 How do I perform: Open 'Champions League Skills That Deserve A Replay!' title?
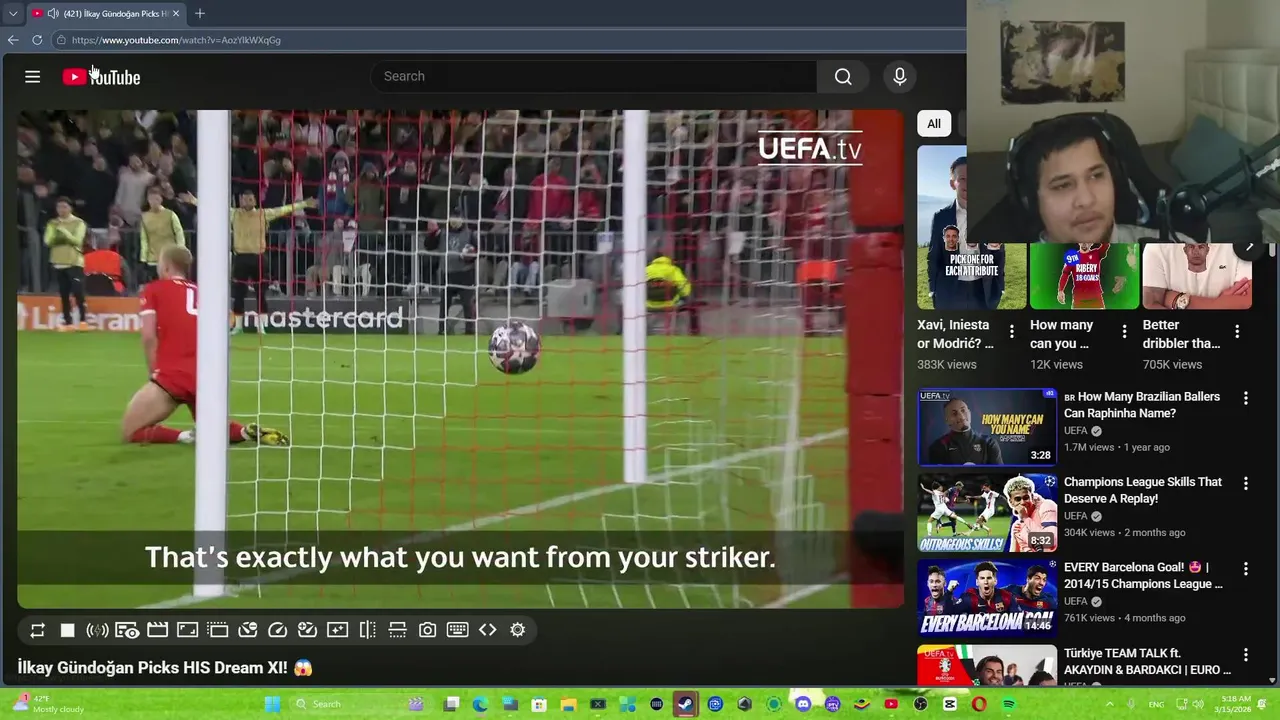(1143, 490)
